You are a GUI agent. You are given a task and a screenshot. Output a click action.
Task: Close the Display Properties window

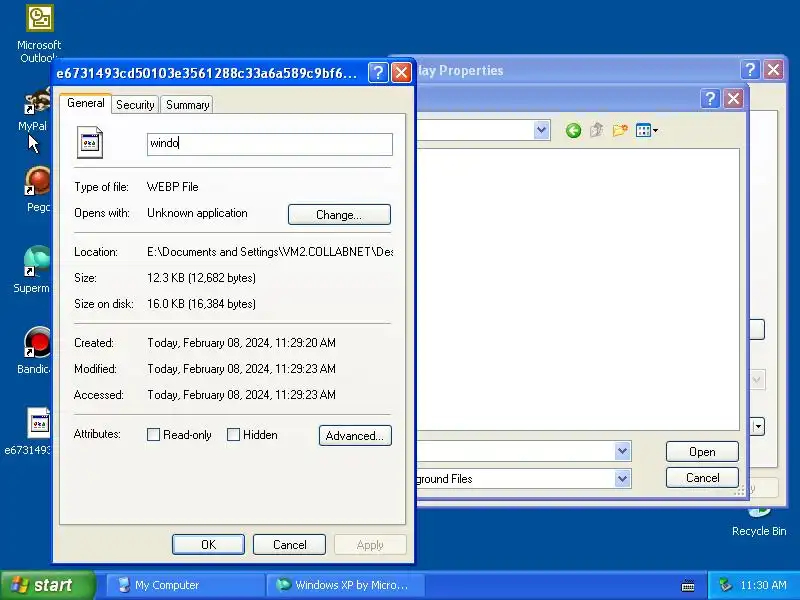click(773, 69)
